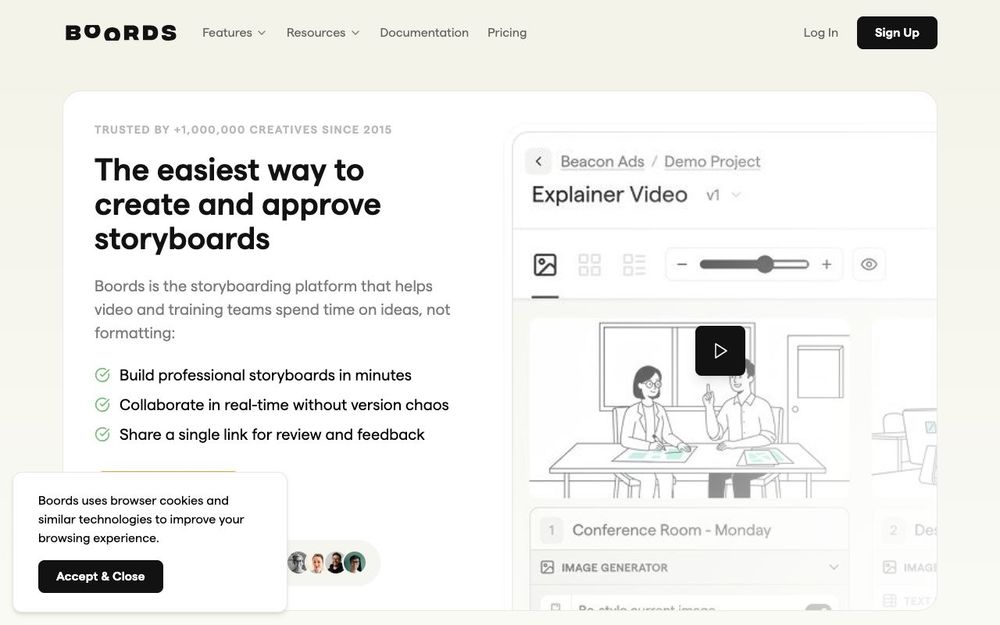Click the user avatars group
Image resolution: width=1000 pixels, height=625 pixels.
tap(327, 562)
